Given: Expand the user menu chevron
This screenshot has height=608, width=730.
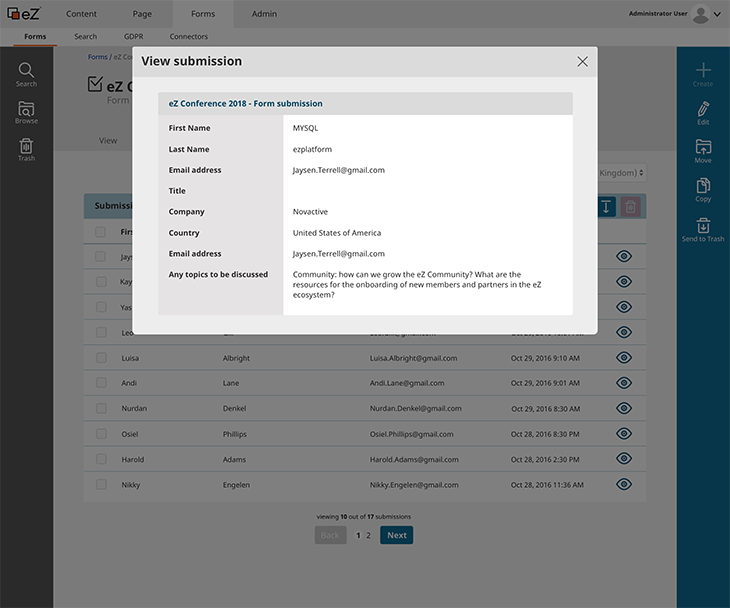Looking at the screenshot, I should [717, 14].
